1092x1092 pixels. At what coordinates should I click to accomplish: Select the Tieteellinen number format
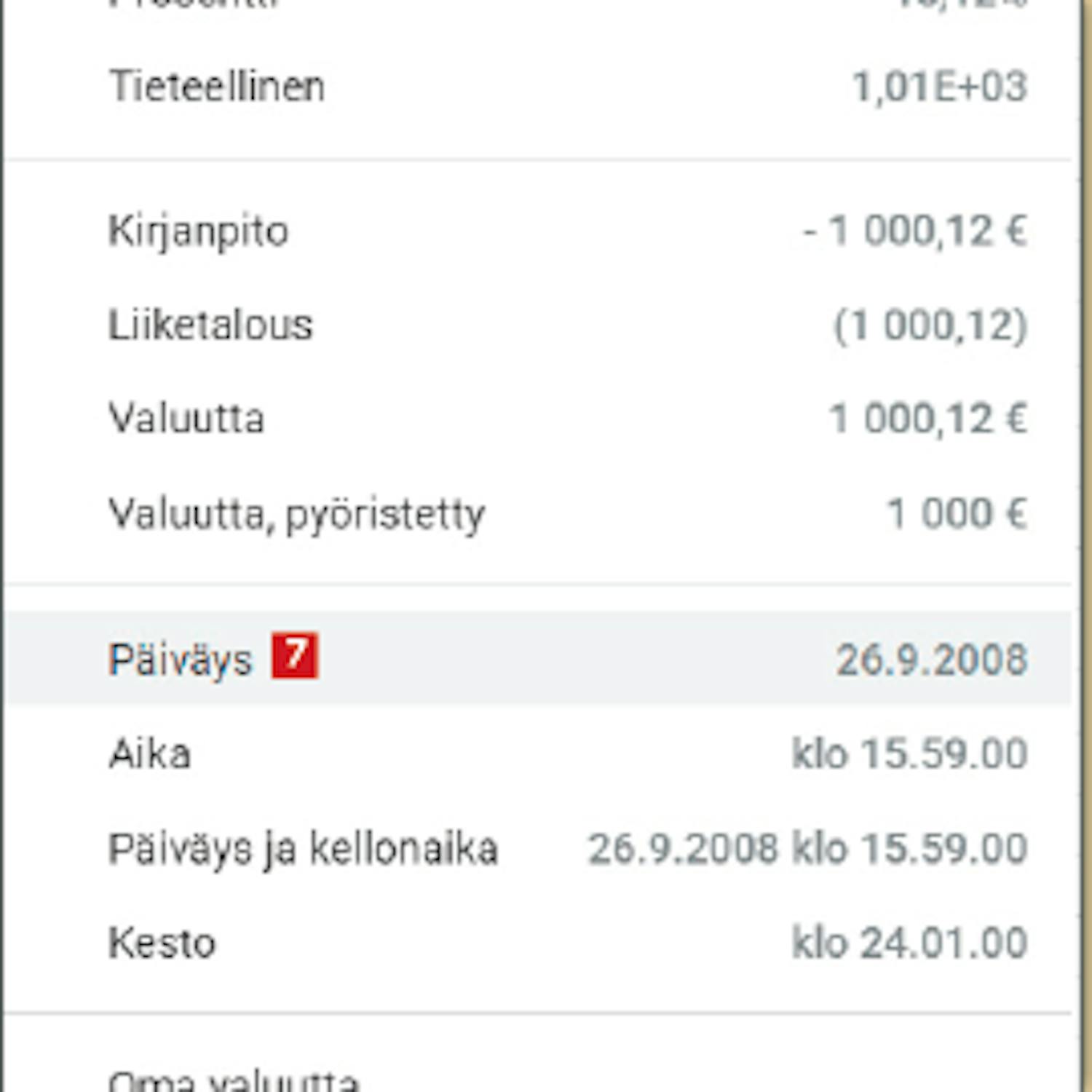click(539, 87)
